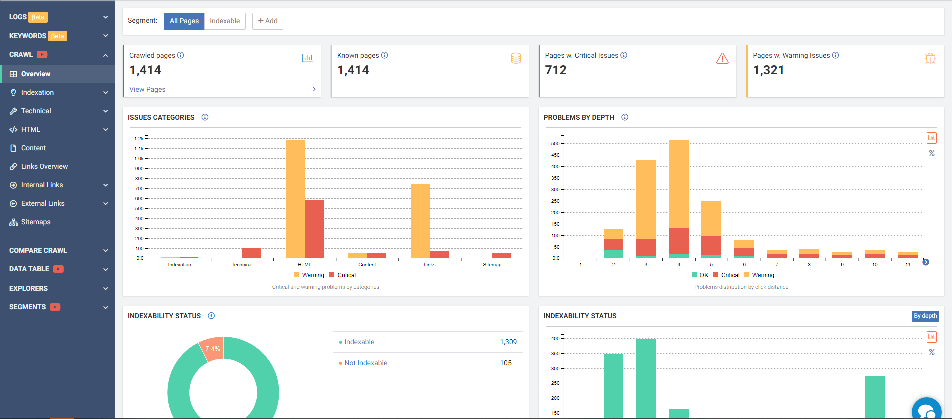Image resolution: width=952 pixels, height=419 pixels.
Task: Click info icon next to Issues Categories
Action: click(x=204, y=117)
